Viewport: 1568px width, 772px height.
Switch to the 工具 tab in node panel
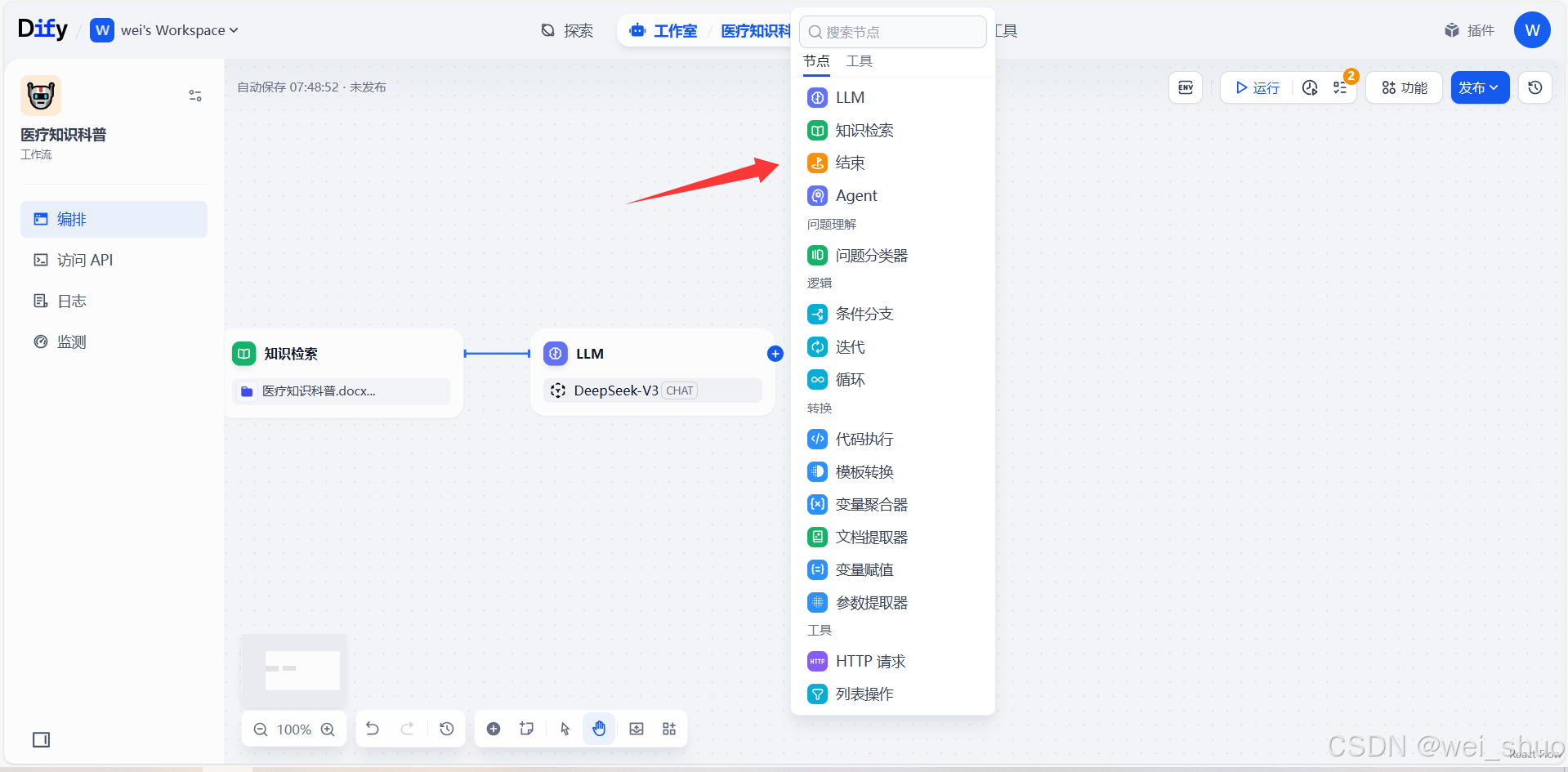click(x=859, y=60)
